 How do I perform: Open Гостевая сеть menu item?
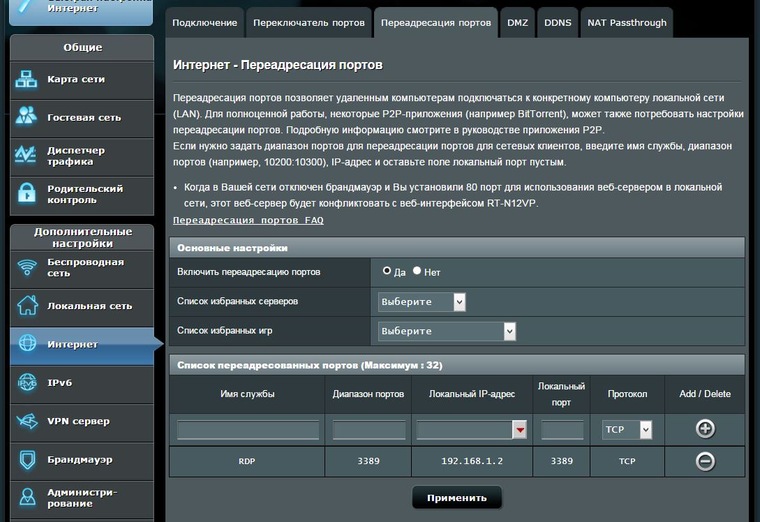click(82, 118)
